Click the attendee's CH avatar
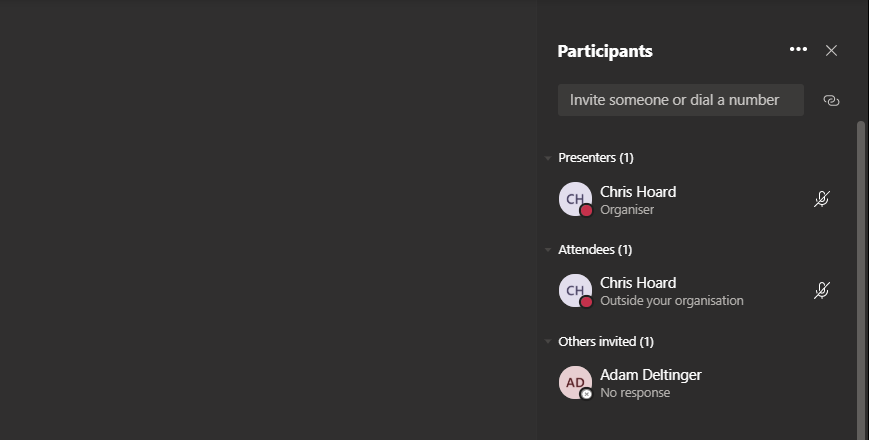 click(x=575, y=291)
